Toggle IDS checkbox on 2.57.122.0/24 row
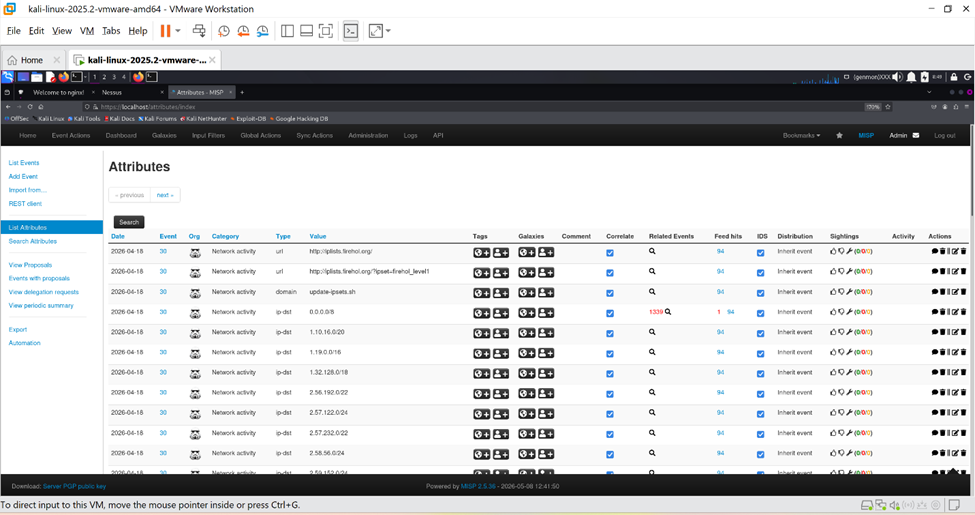The width and height of the screenshot is (975, 515). (760, 414)
